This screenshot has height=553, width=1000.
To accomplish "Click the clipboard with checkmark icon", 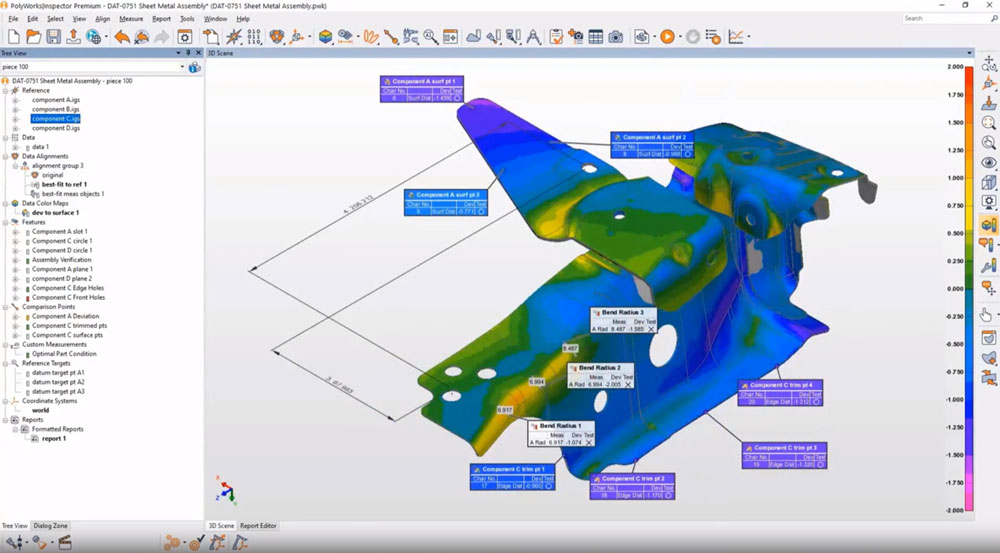I will click(x=555, y=37).
